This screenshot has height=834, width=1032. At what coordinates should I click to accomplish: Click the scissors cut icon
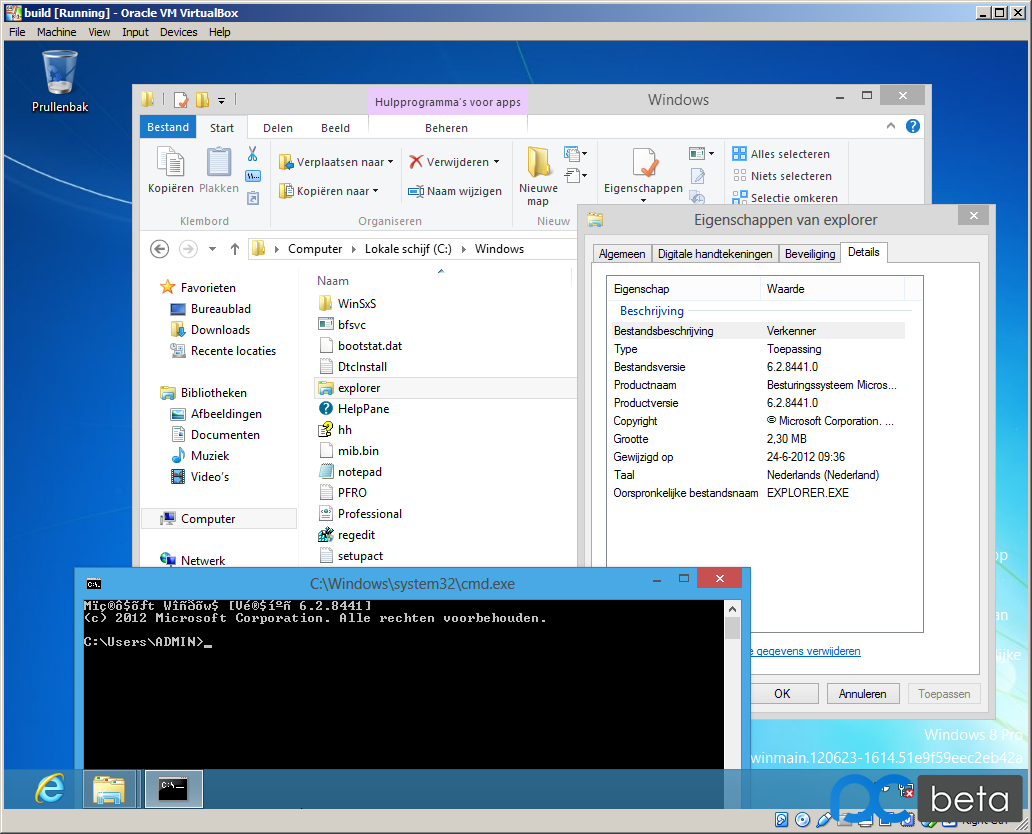pos(253,154)
